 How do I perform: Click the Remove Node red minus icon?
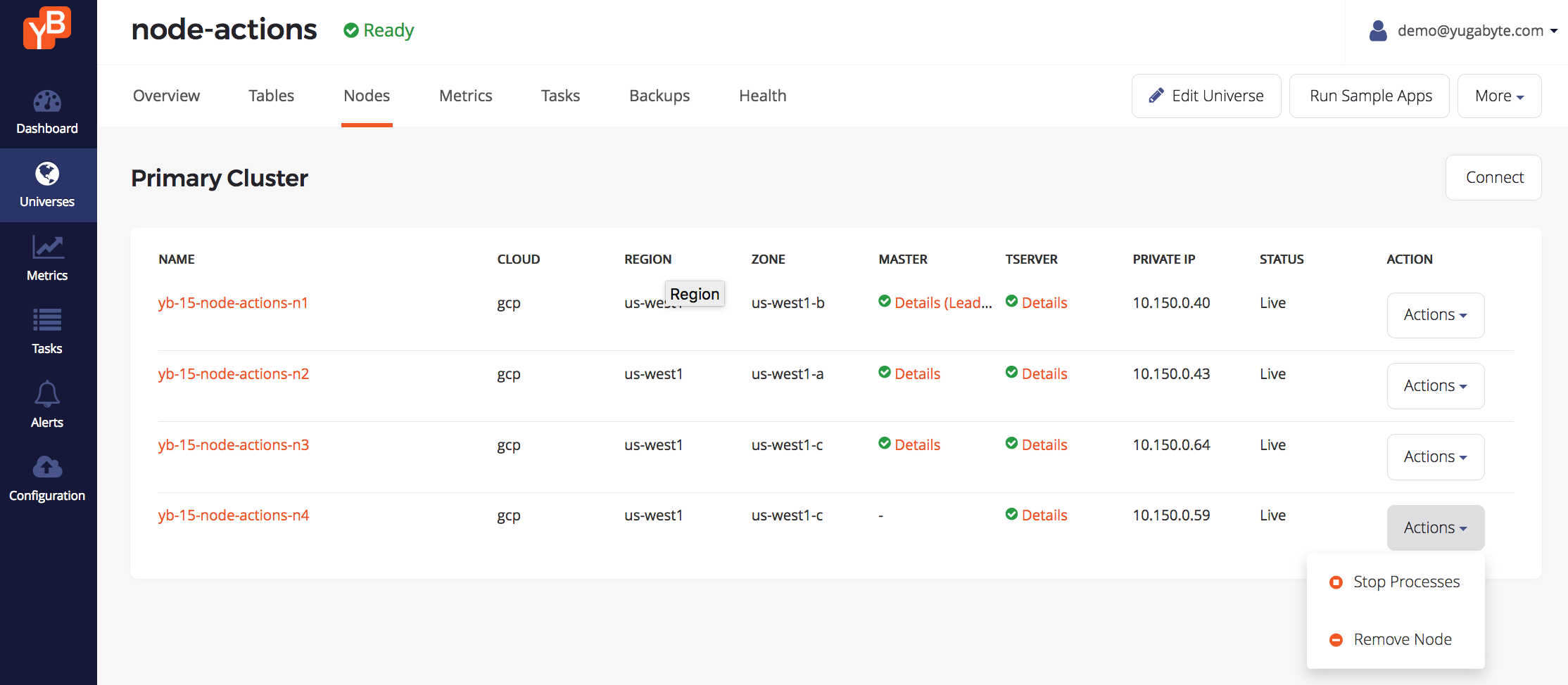1336,640
